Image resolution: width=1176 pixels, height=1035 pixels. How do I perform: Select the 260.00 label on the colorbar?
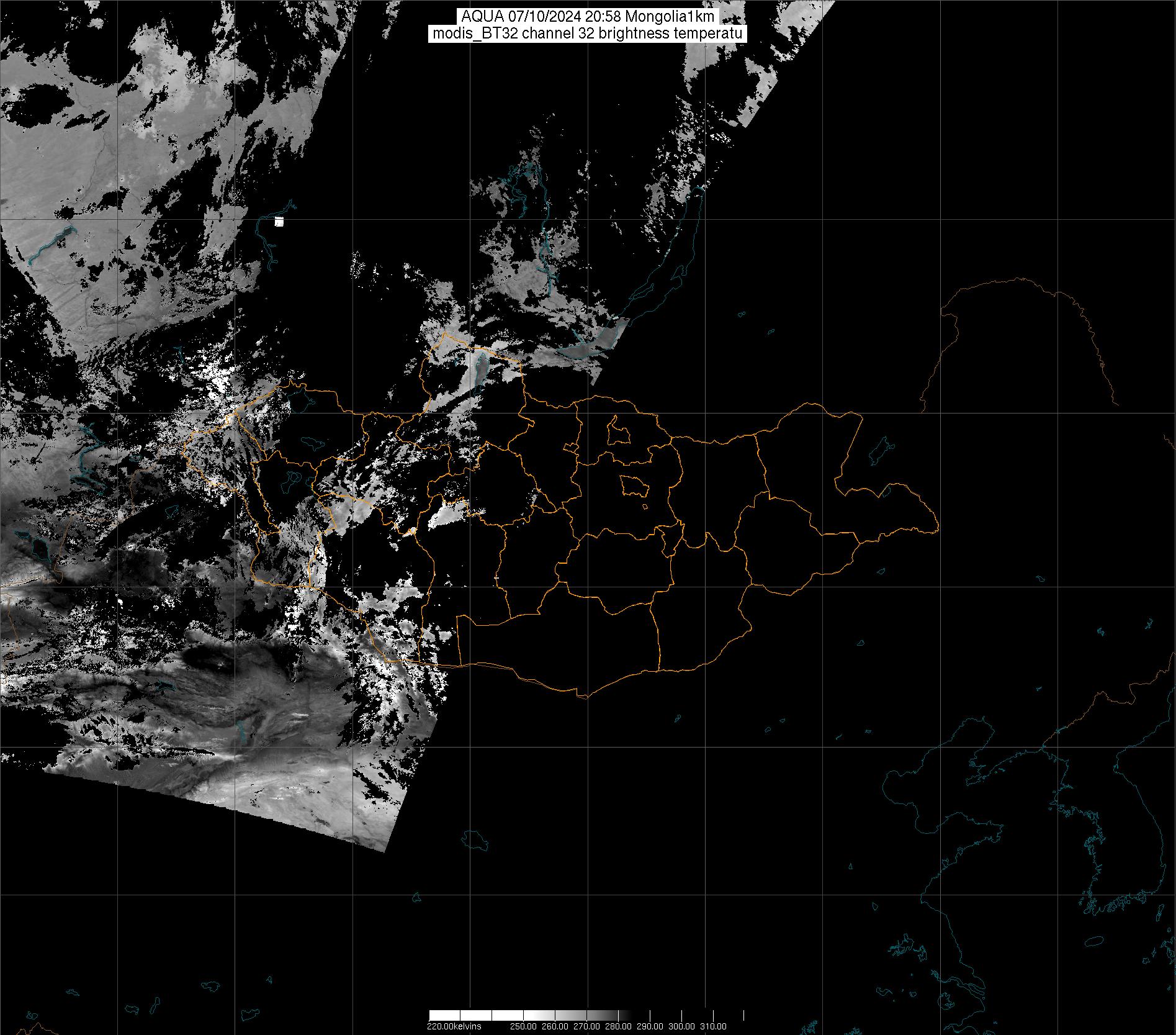coord(555,1026)
